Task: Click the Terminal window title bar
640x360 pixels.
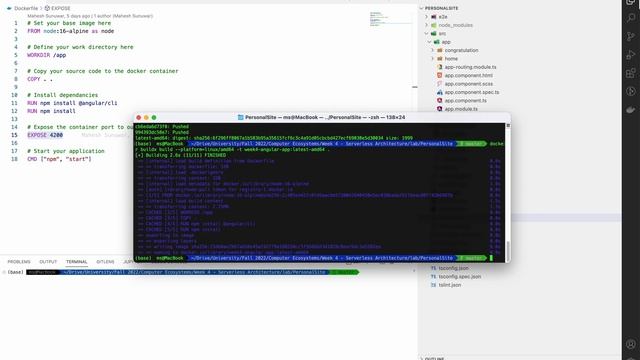Action: click(x=322, y=118)
